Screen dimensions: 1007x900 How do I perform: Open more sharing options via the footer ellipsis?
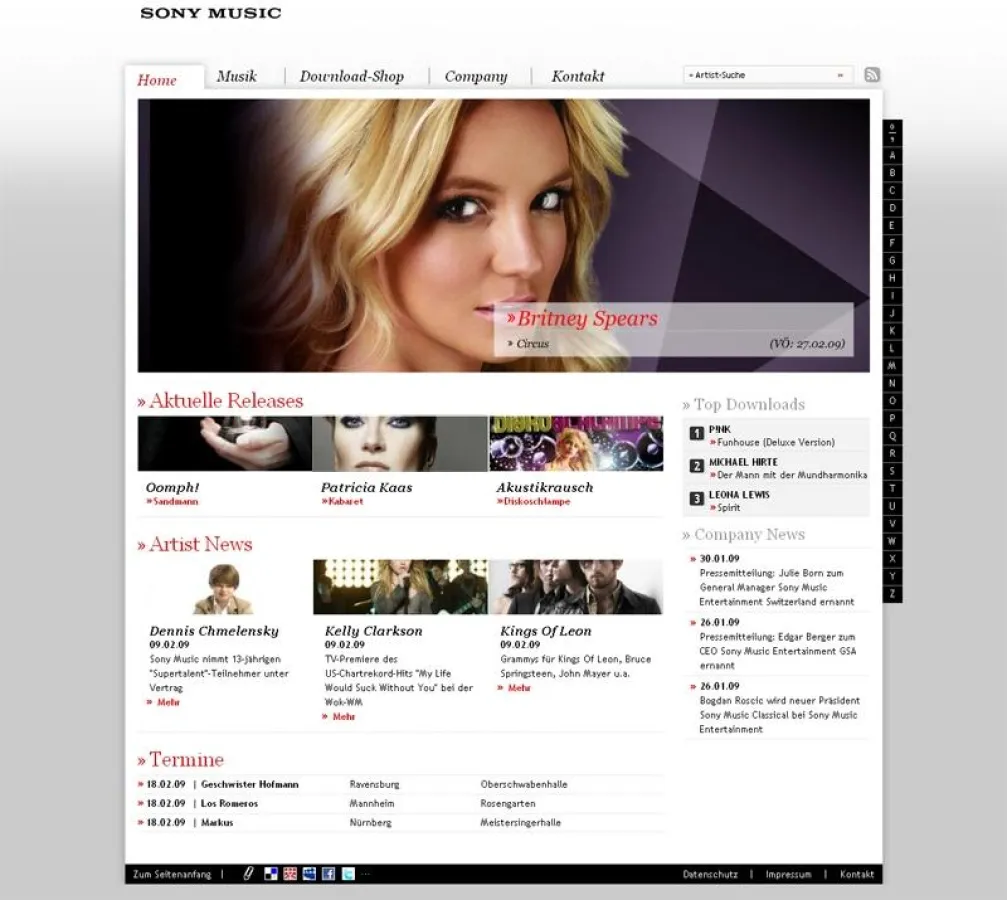coord(364,873)
